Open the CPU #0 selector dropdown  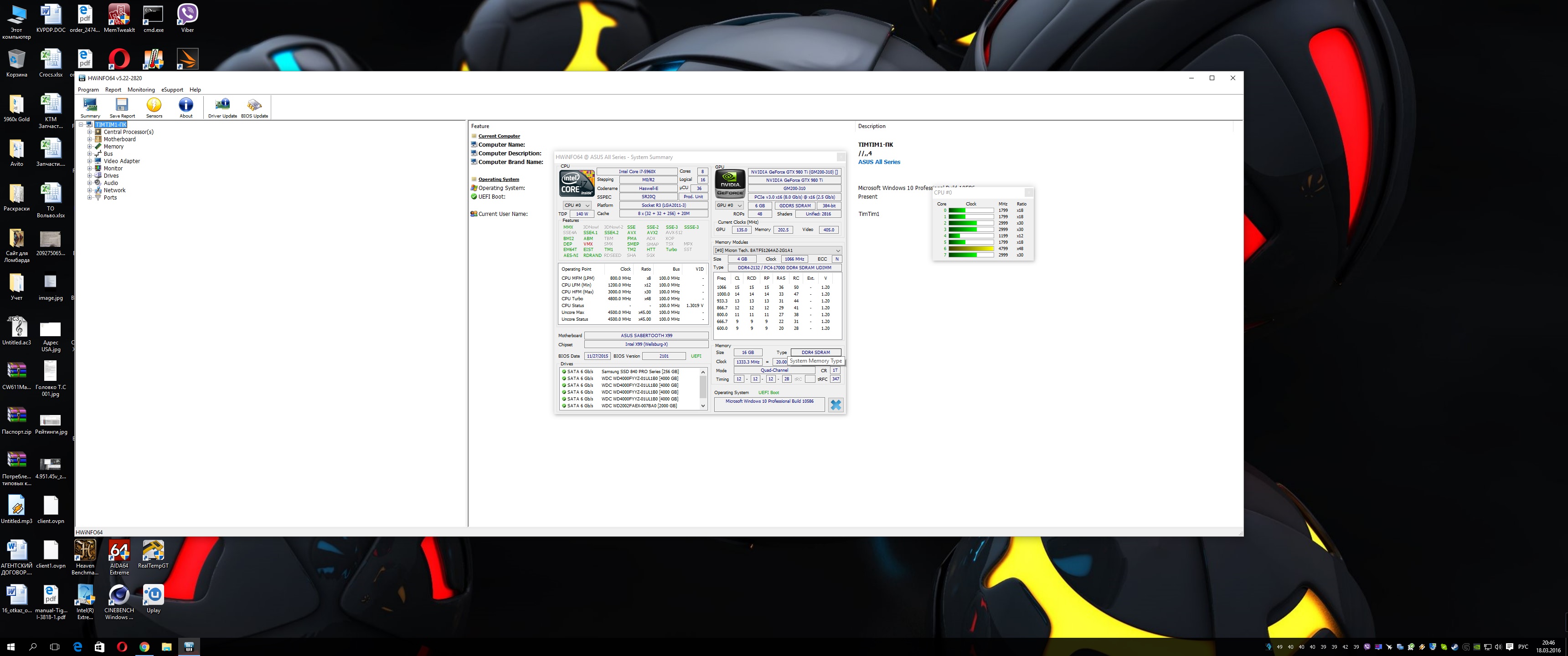(x=577, y=205)
